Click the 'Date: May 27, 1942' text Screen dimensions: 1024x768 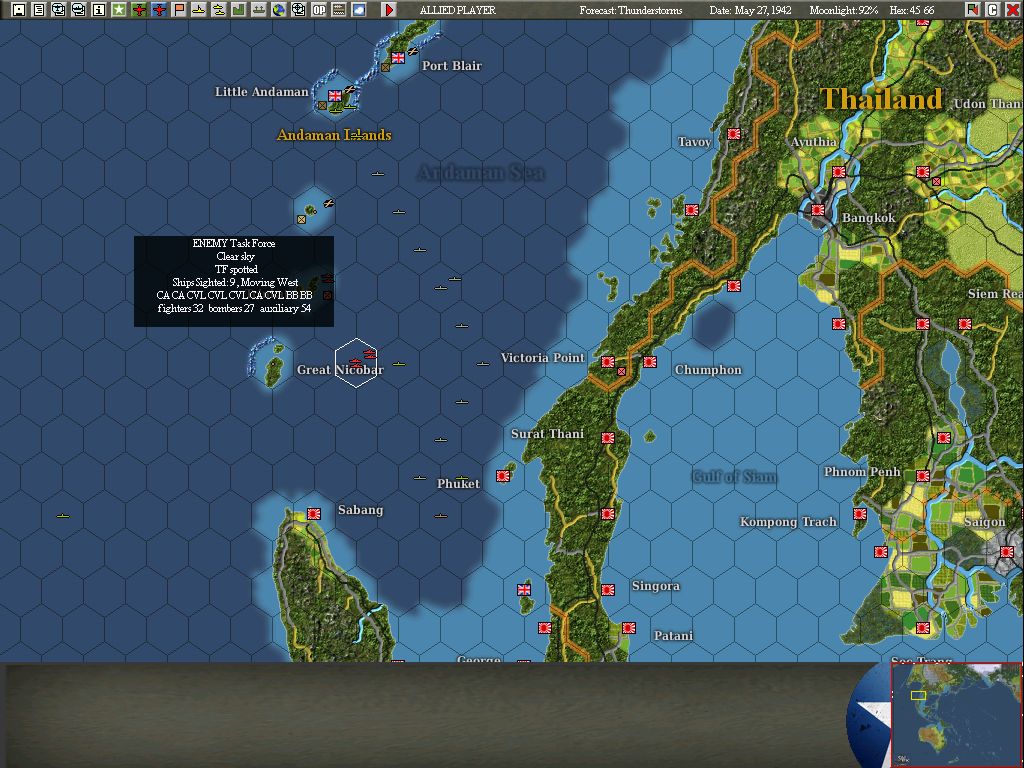pyautogui.click(x=750, y=10)
